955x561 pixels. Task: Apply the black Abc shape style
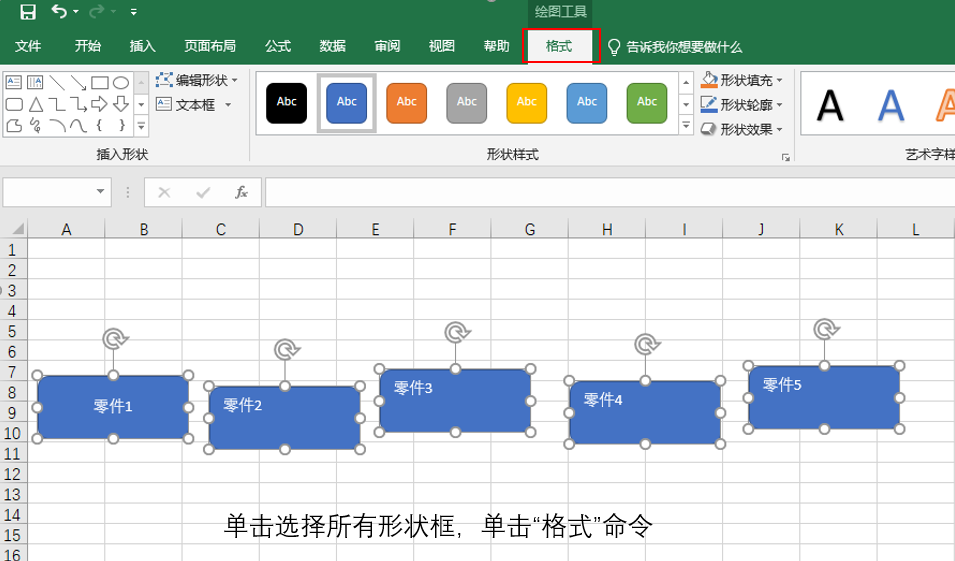click(286, 103)
